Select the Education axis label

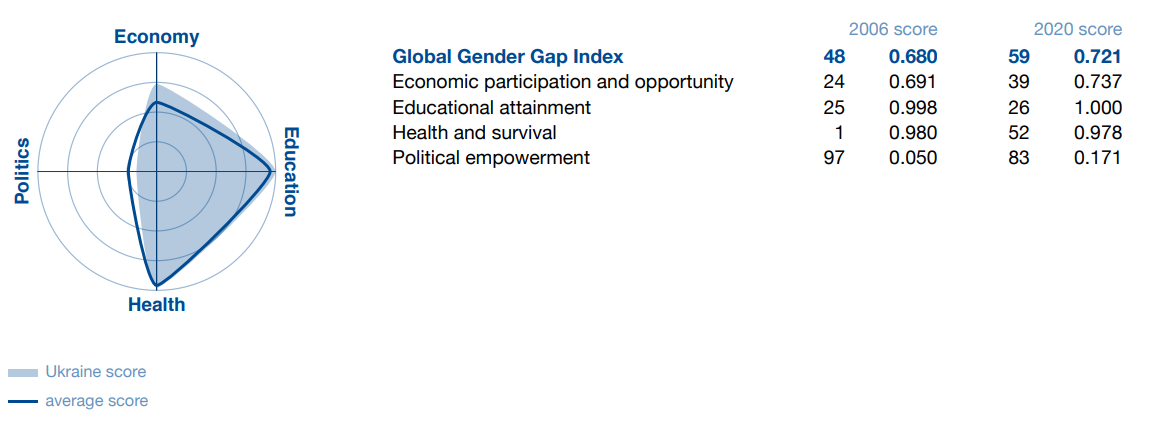pyautogui.click(x=290, y=172)
